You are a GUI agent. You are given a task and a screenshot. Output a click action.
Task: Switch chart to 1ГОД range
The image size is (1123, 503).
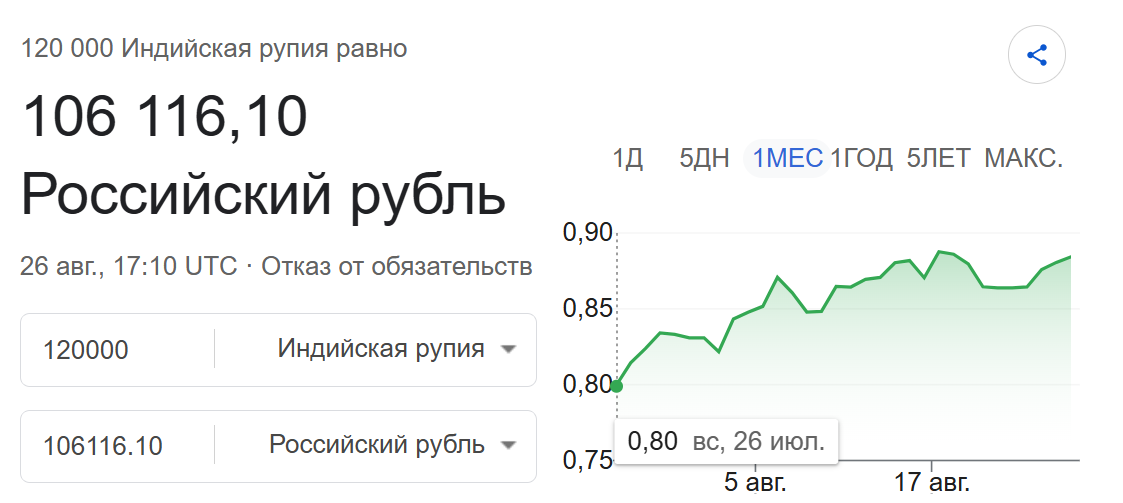click(x=862, y=158)
